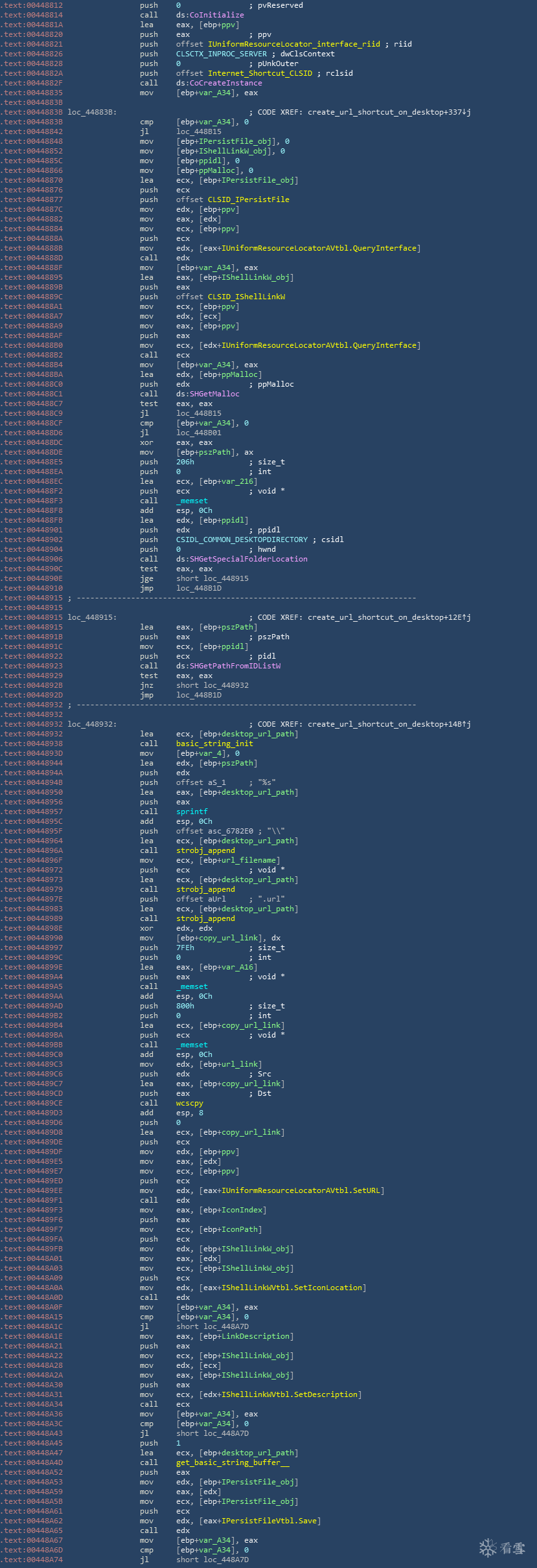Click the SHGetPathFromIDListW call target

(x=234, y=666)
